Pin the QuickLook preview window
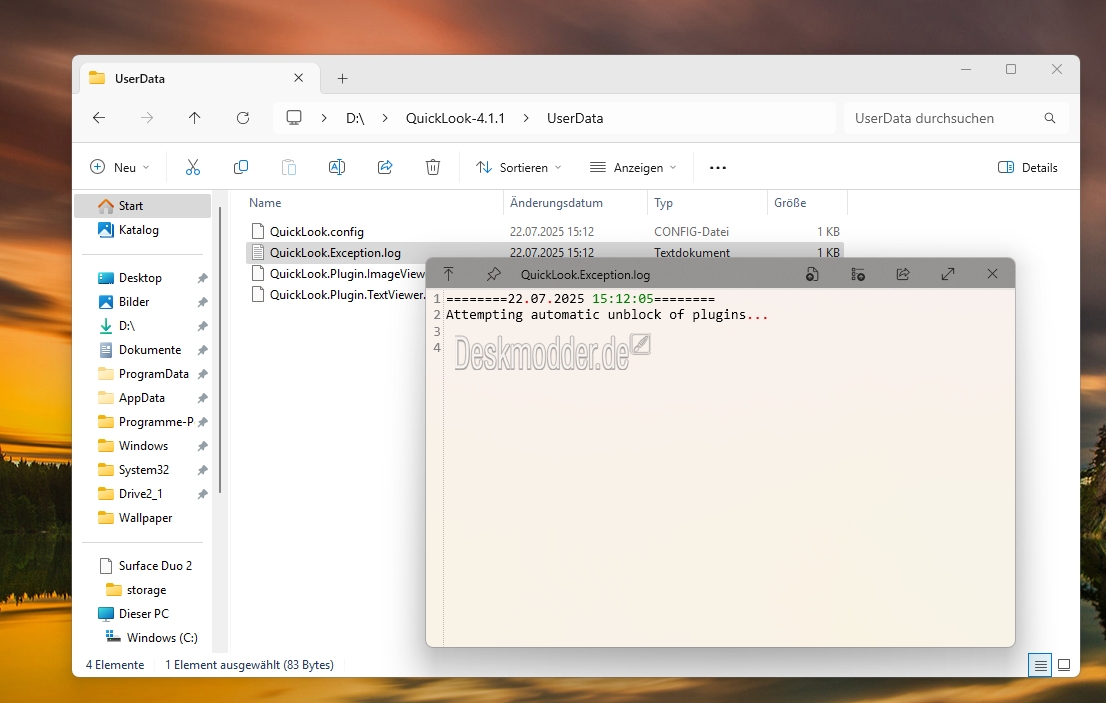Viewport: 1106px width, 703px height. tap(494, 274)
